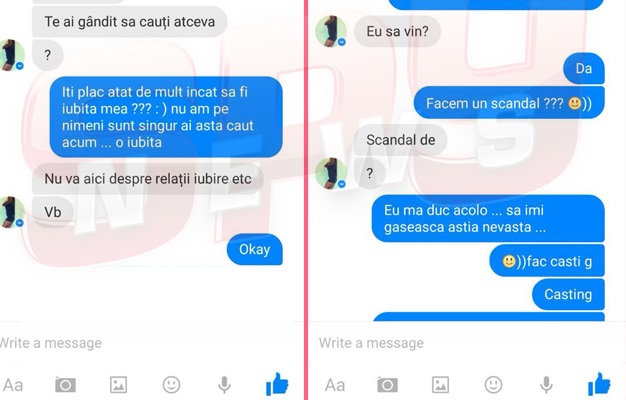
Task: Tap the Aa text button in left chat
Action: (13, 385)
